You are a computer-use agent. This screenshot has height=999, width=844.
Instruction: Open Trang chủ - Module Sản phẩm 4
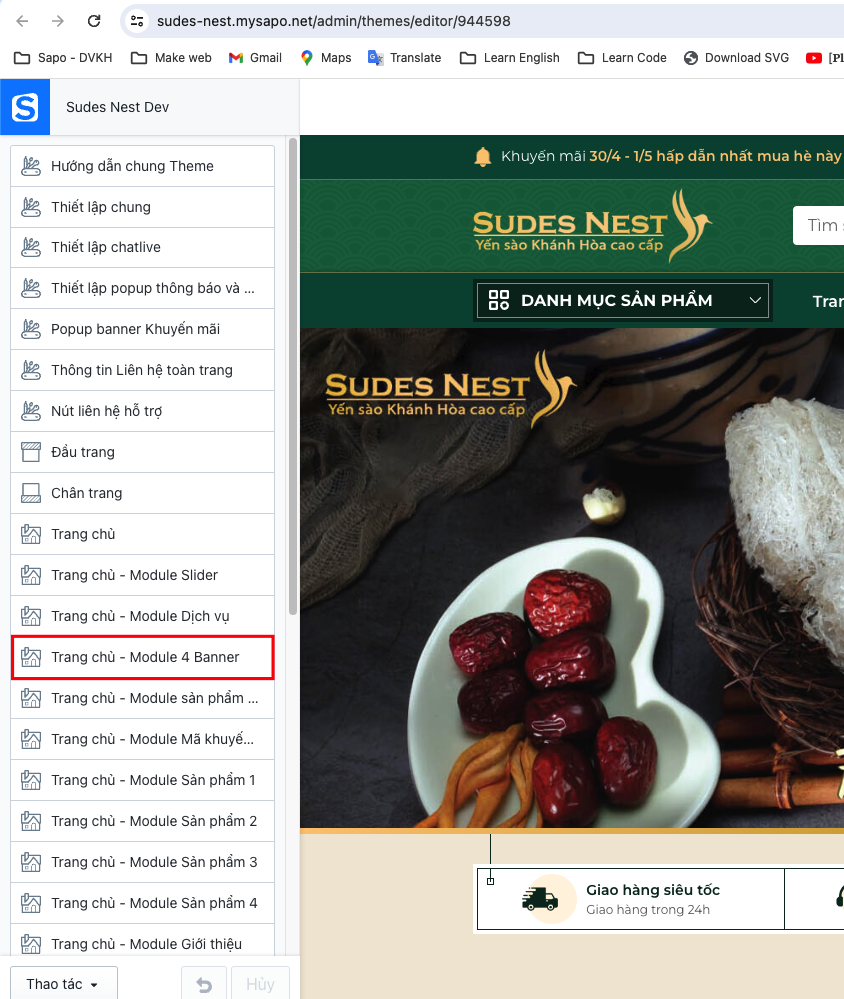pos(143,903)
